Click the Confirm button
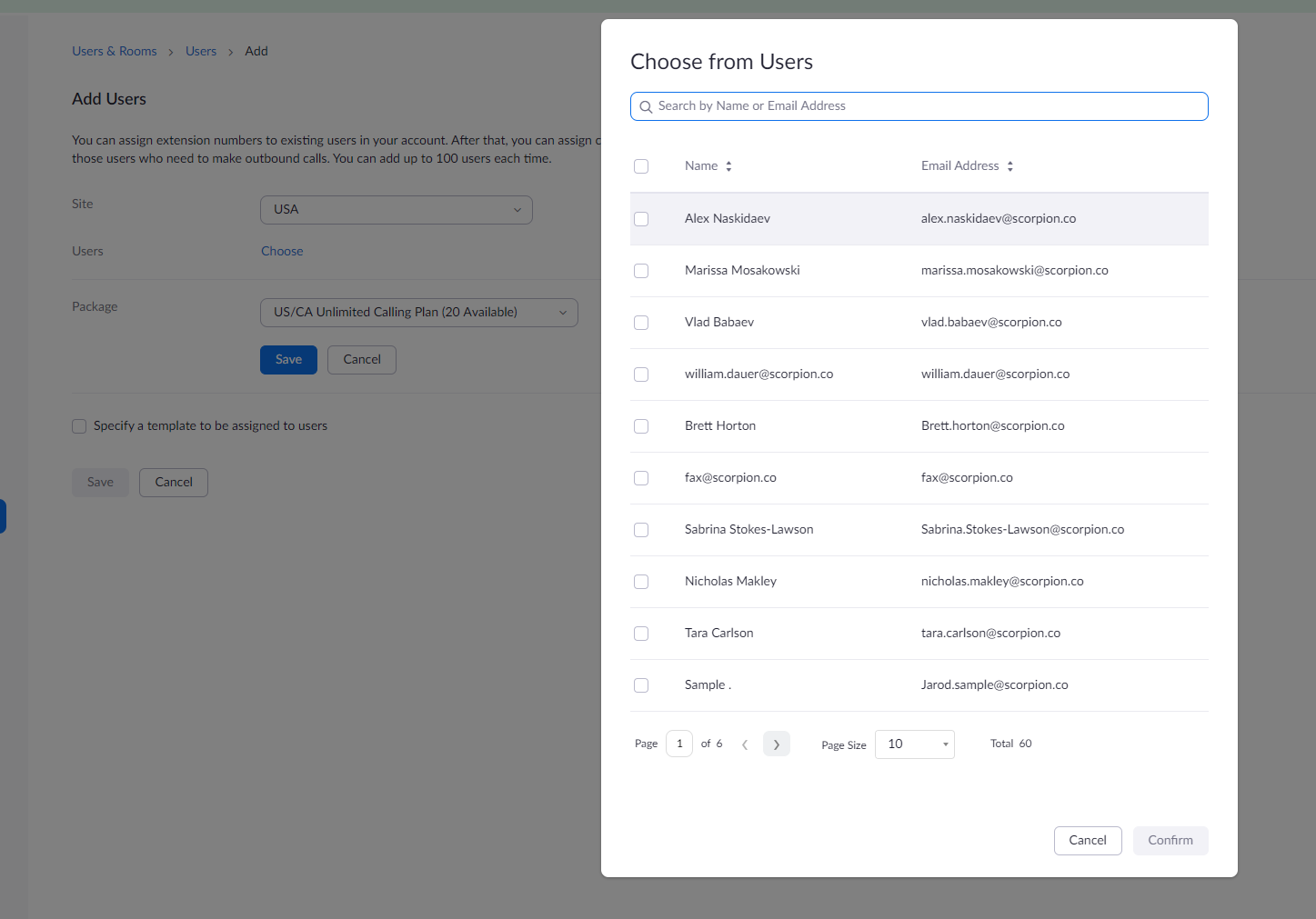 coord(1170,841)
